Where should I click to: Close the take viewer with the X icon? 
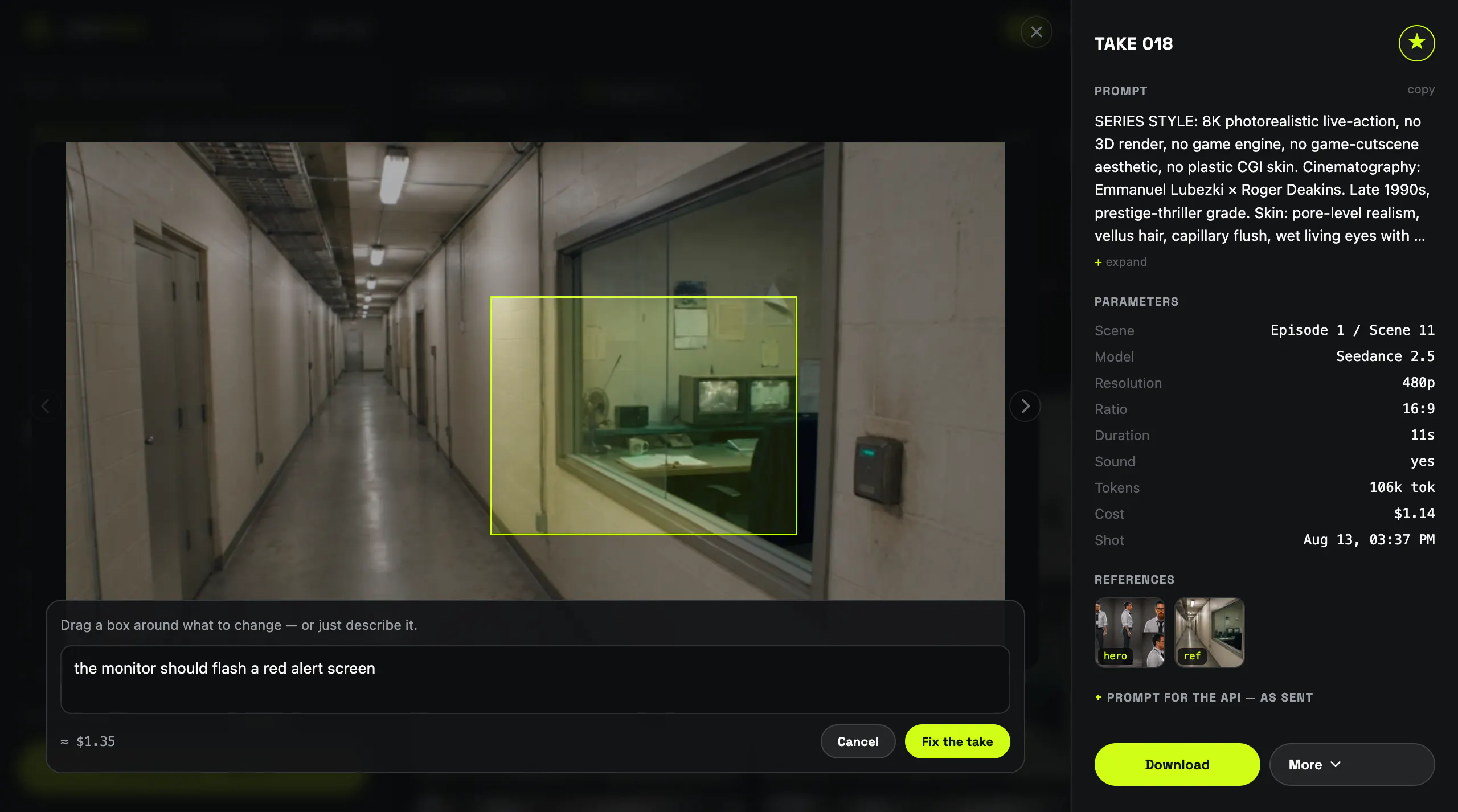1036,32
